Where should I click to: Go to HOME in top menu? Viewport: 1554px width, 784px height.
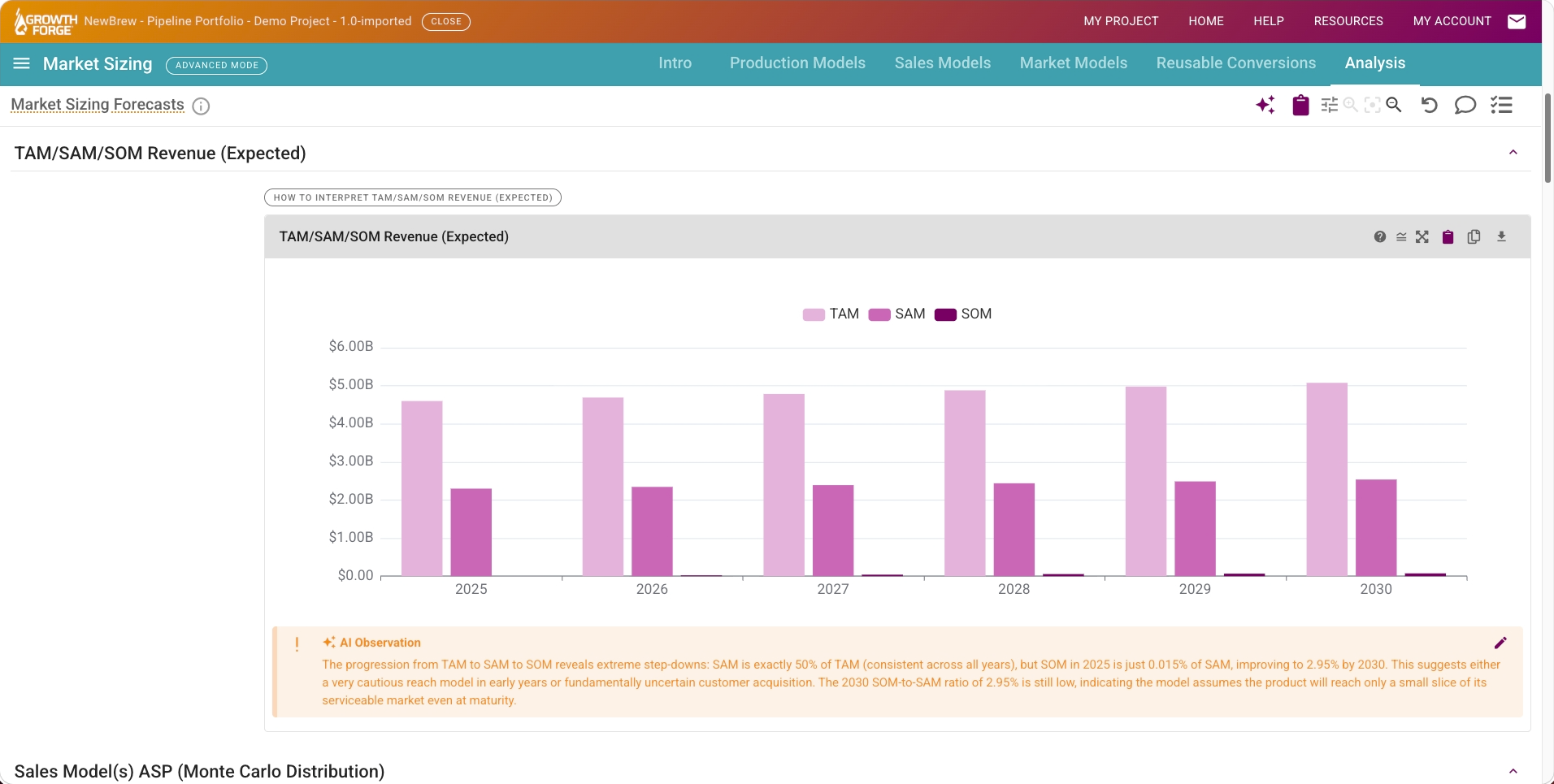(x=1206, y=21)
